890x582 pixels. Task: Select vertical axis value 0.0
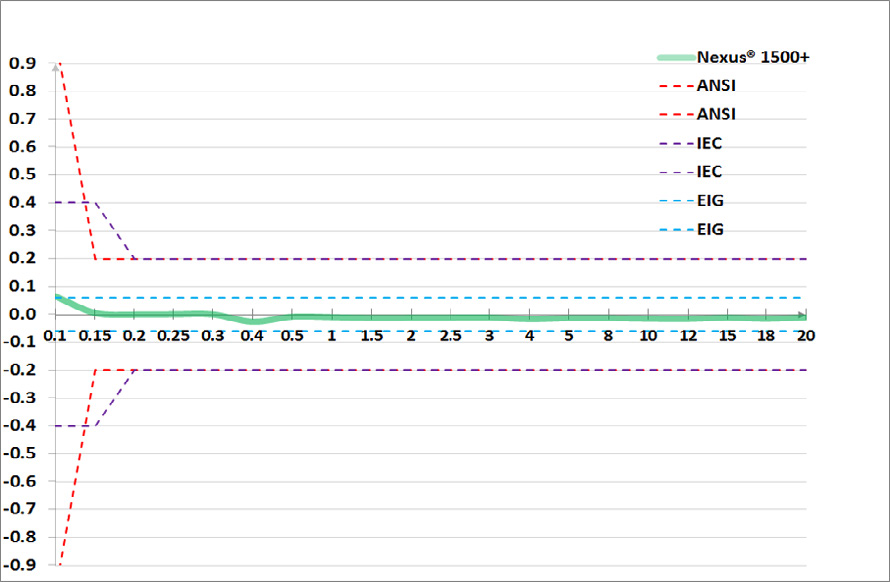pyautogui.click(x=23, y=314)
